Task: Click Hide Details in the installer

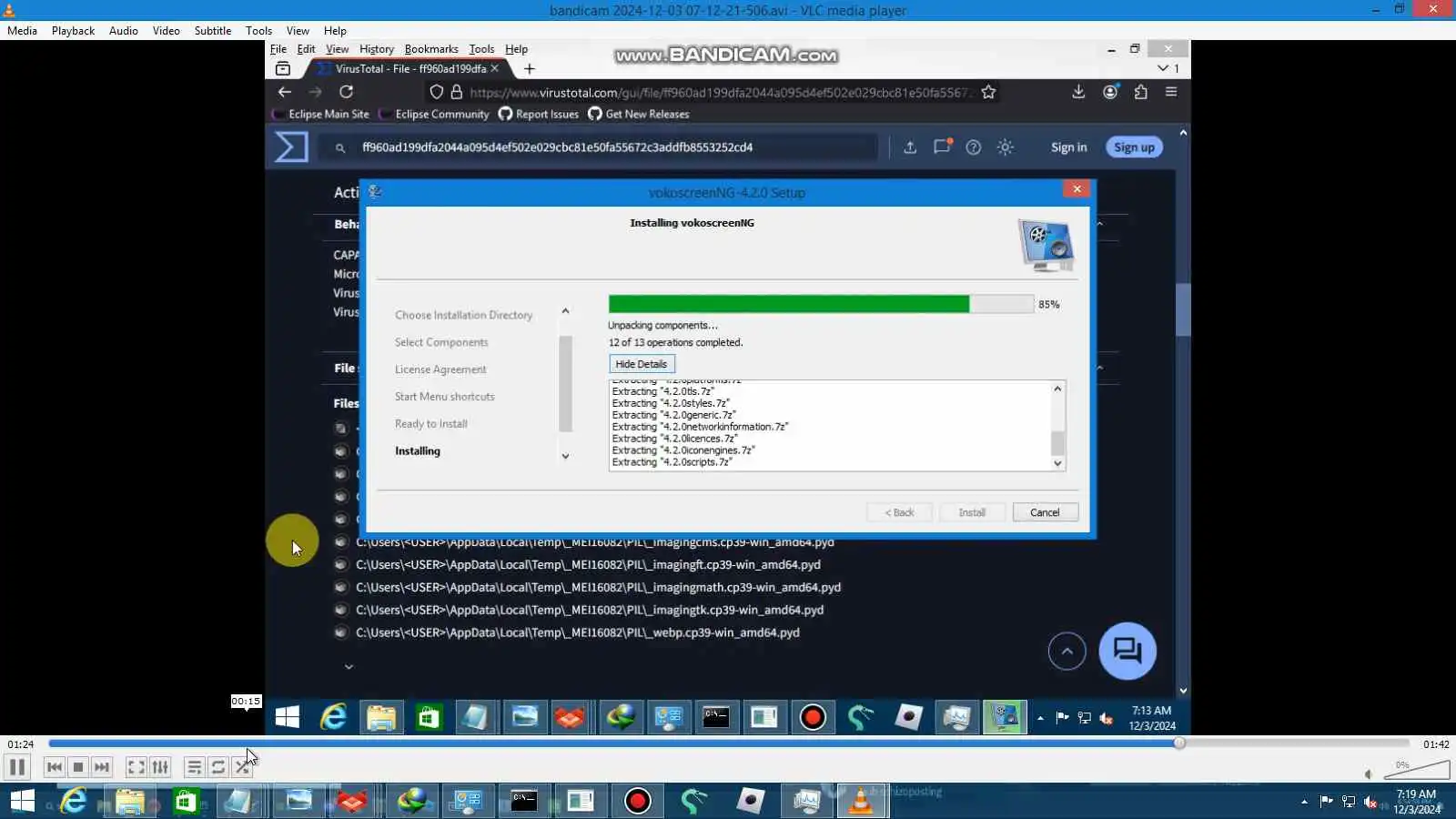Action: 642,364
